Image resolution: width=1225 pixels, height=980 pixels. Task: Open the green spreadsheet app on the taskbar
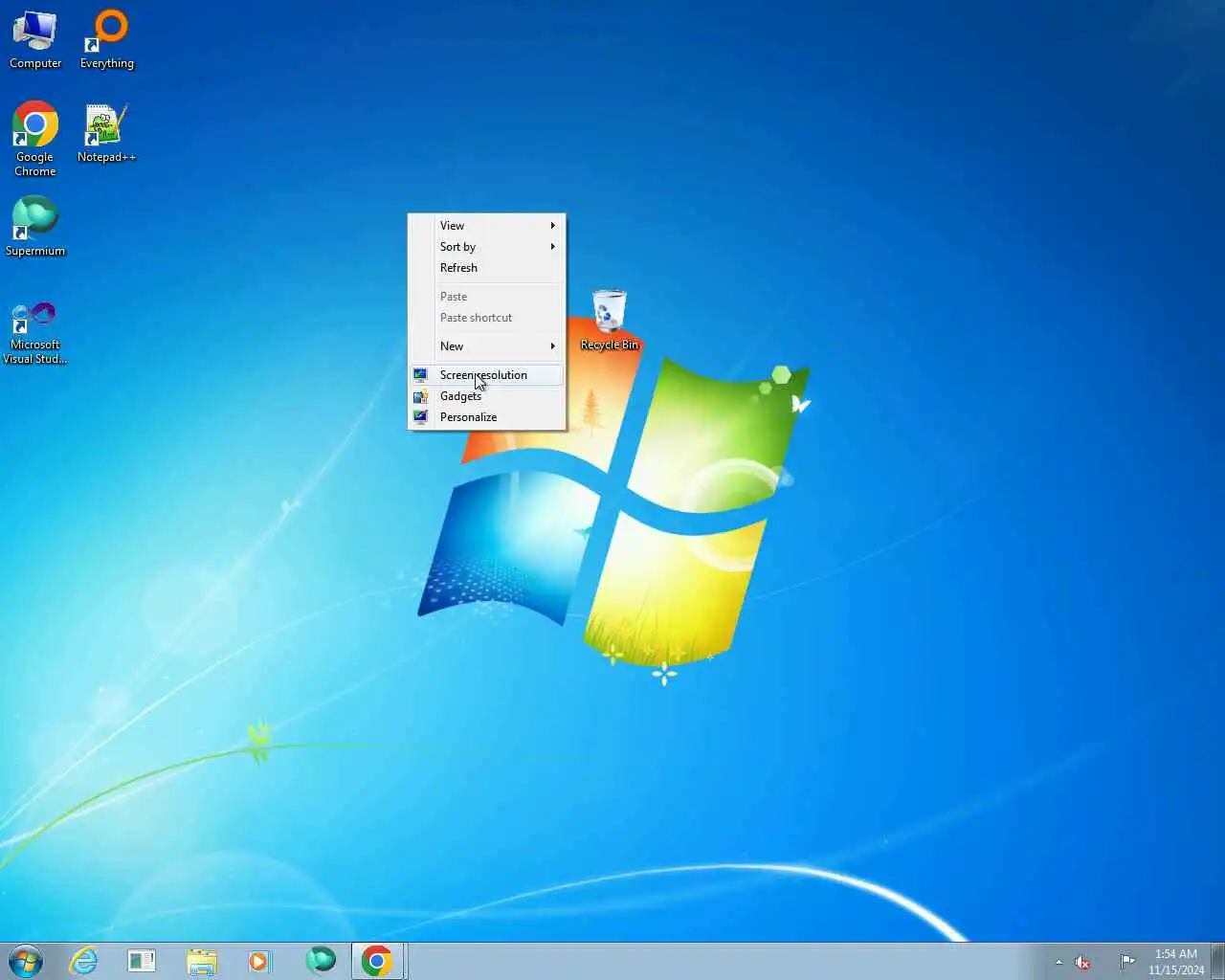click(142, 961)
